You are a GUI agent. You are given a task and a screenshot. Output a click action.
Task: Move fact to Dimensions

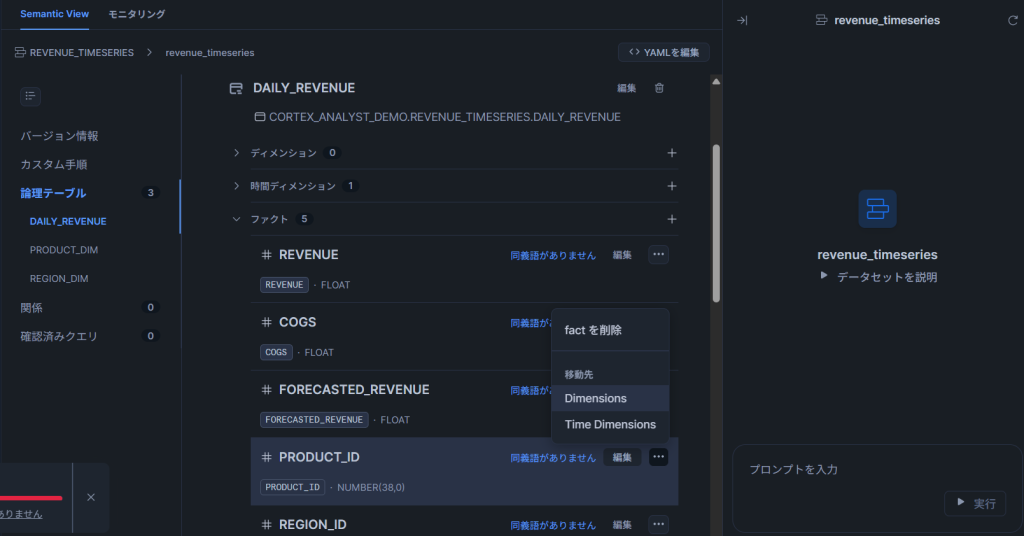(610, 398)
